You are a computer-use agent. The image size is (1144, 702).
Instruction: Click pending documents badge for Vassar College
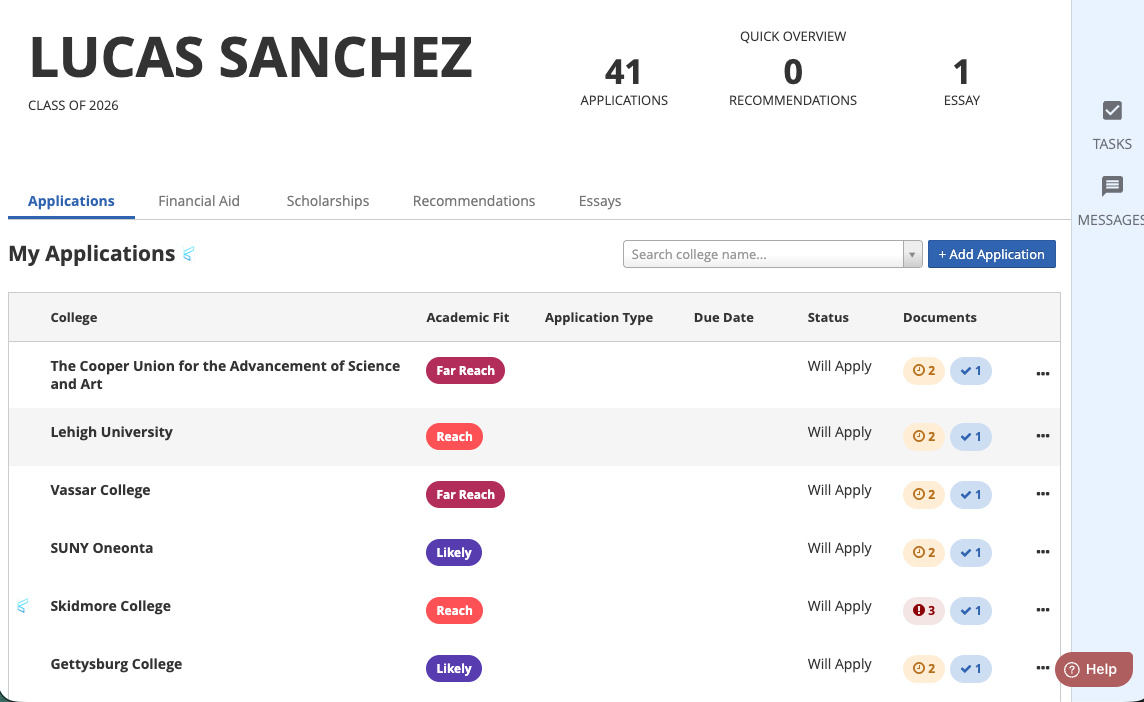point(924,495)
